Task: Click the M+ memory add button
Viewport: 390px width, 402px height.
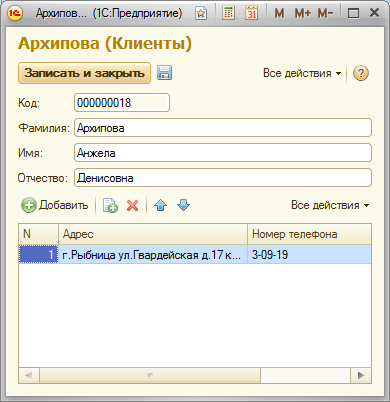Action: pyautogui.click(x=302, y=13)
